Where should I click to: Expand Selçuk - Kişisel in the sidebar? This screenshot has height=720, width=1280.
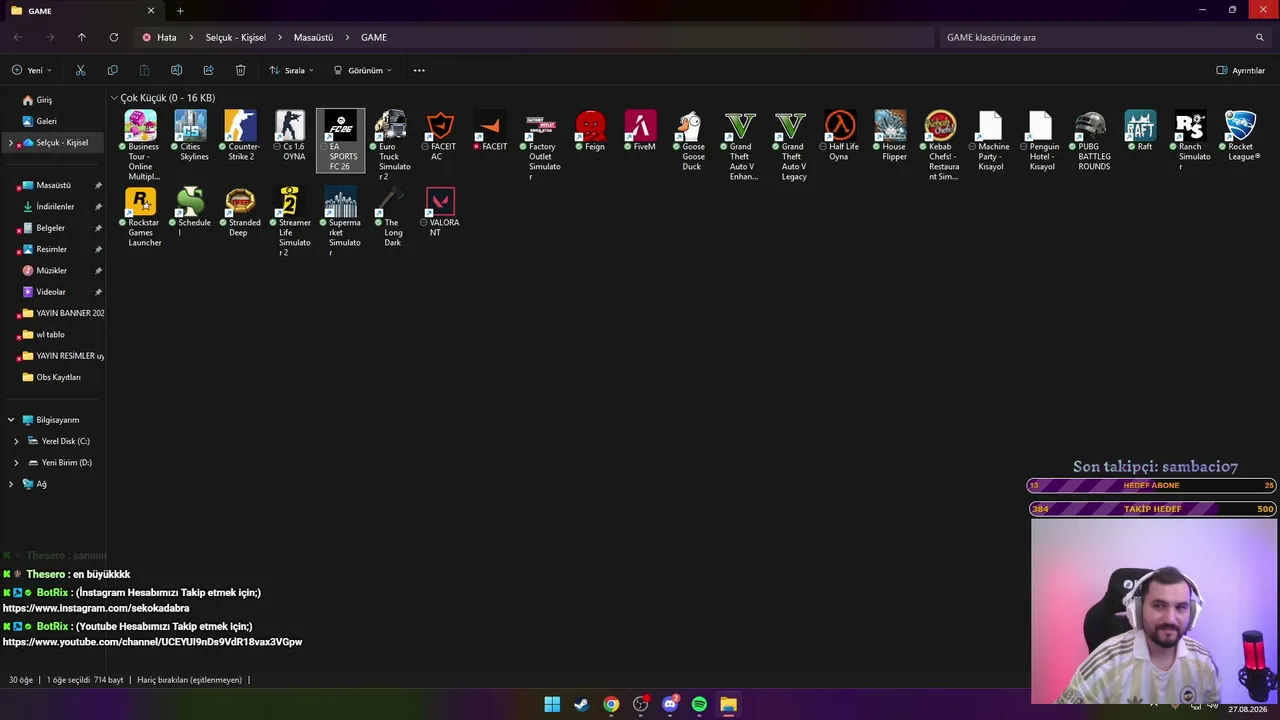coord(11,143)
